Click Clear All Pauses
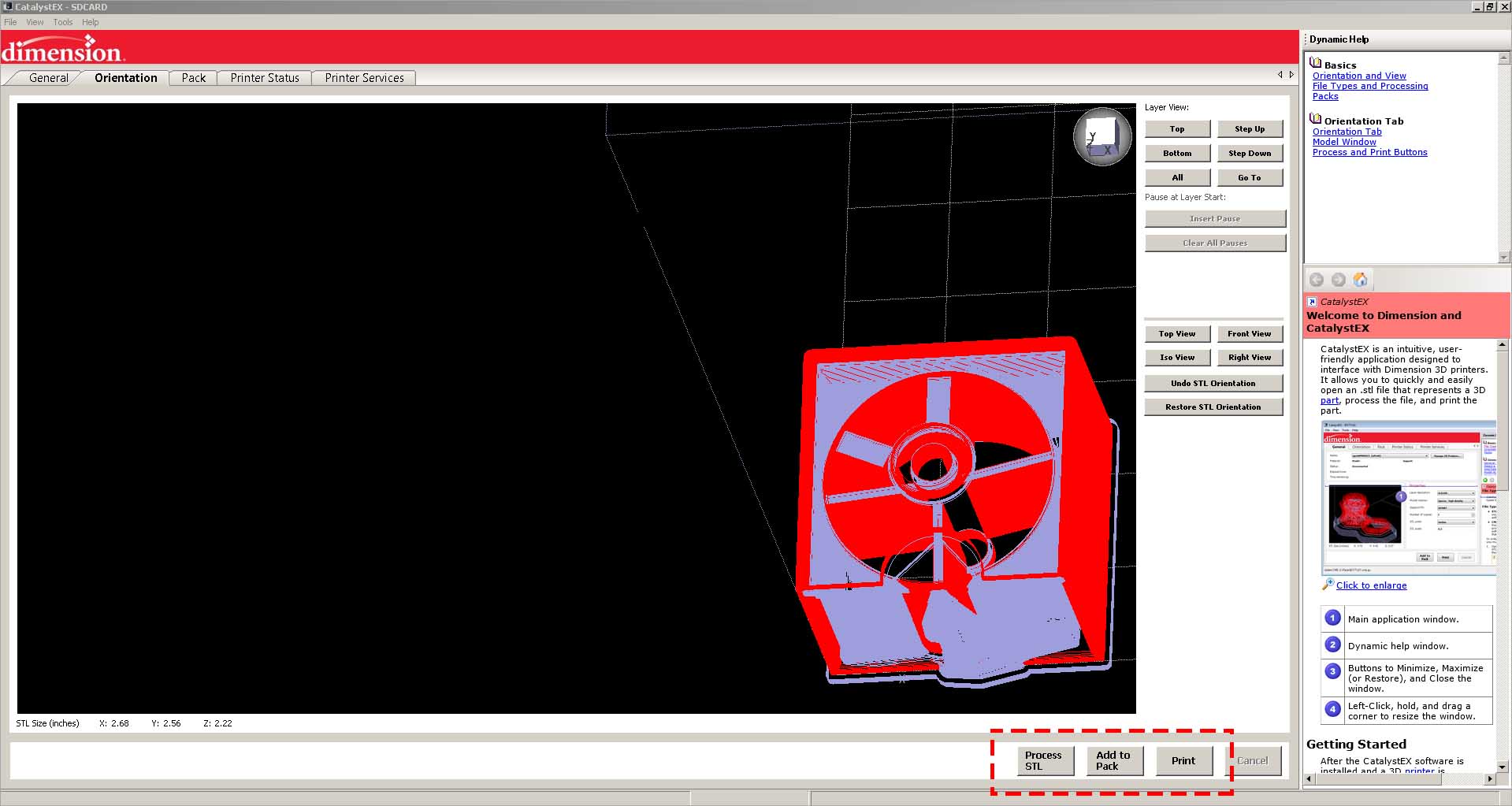1512x806 pixels. [x=1215, y=243]
